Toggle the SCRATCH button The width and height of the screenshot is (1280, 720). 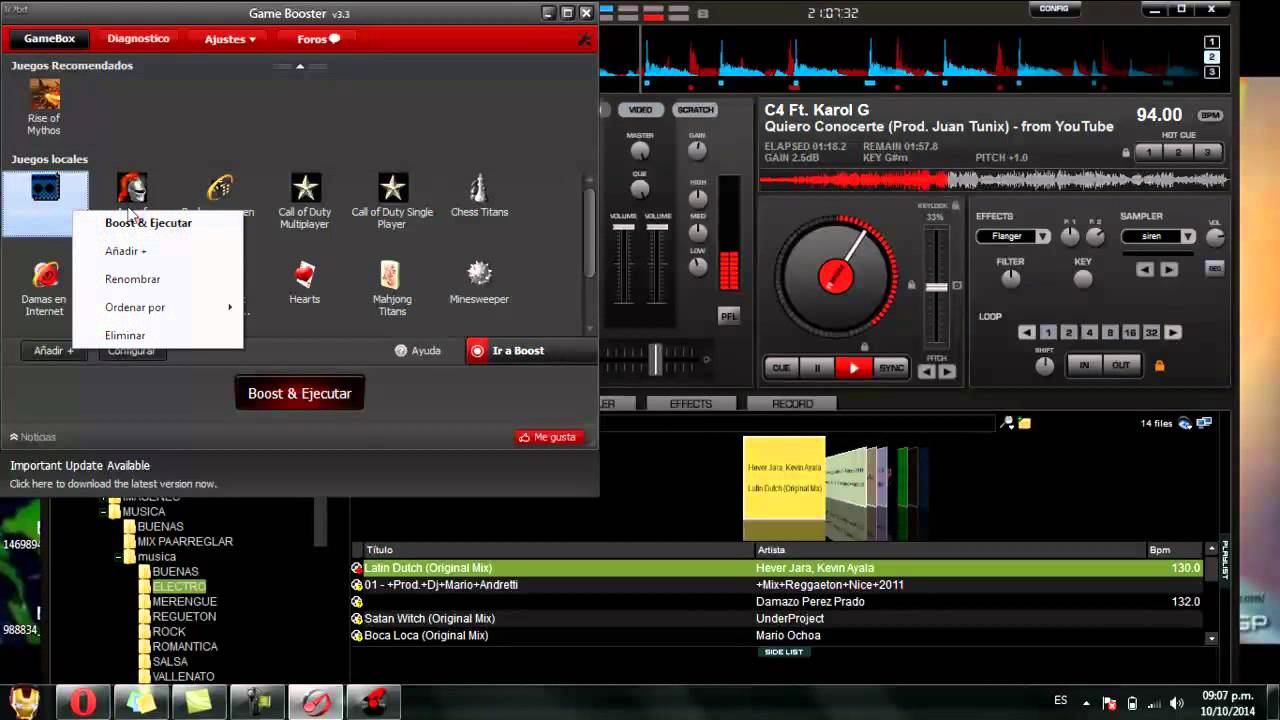695,110
